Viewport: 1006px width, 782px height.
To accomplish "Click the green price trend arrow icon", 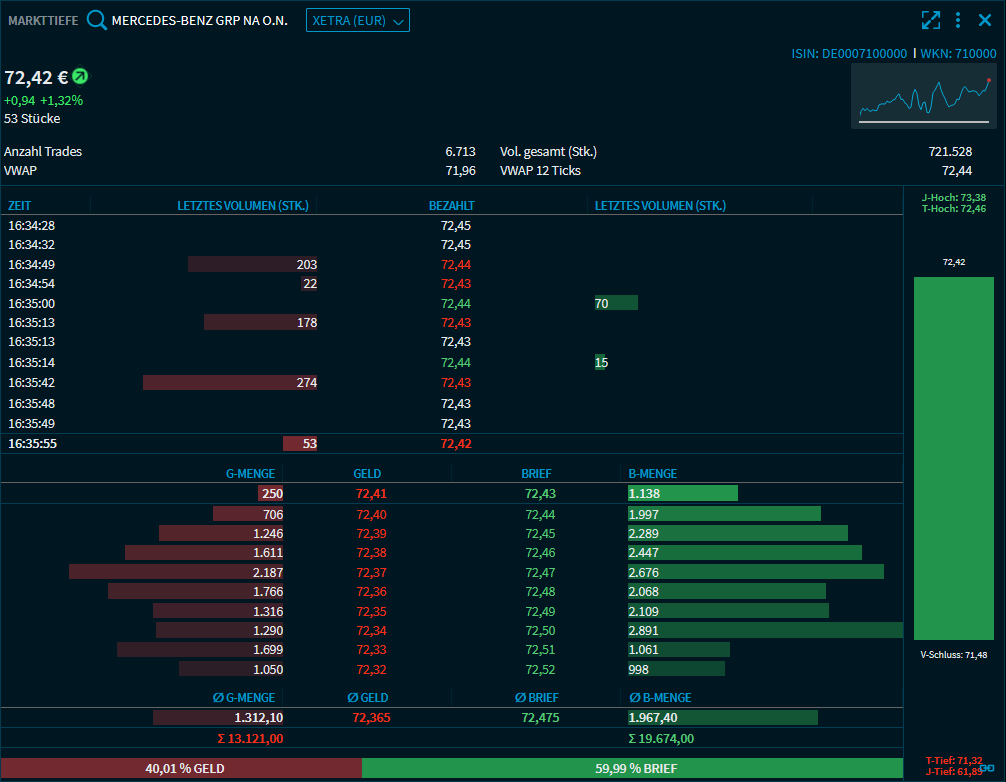I will tap(80, 76).
